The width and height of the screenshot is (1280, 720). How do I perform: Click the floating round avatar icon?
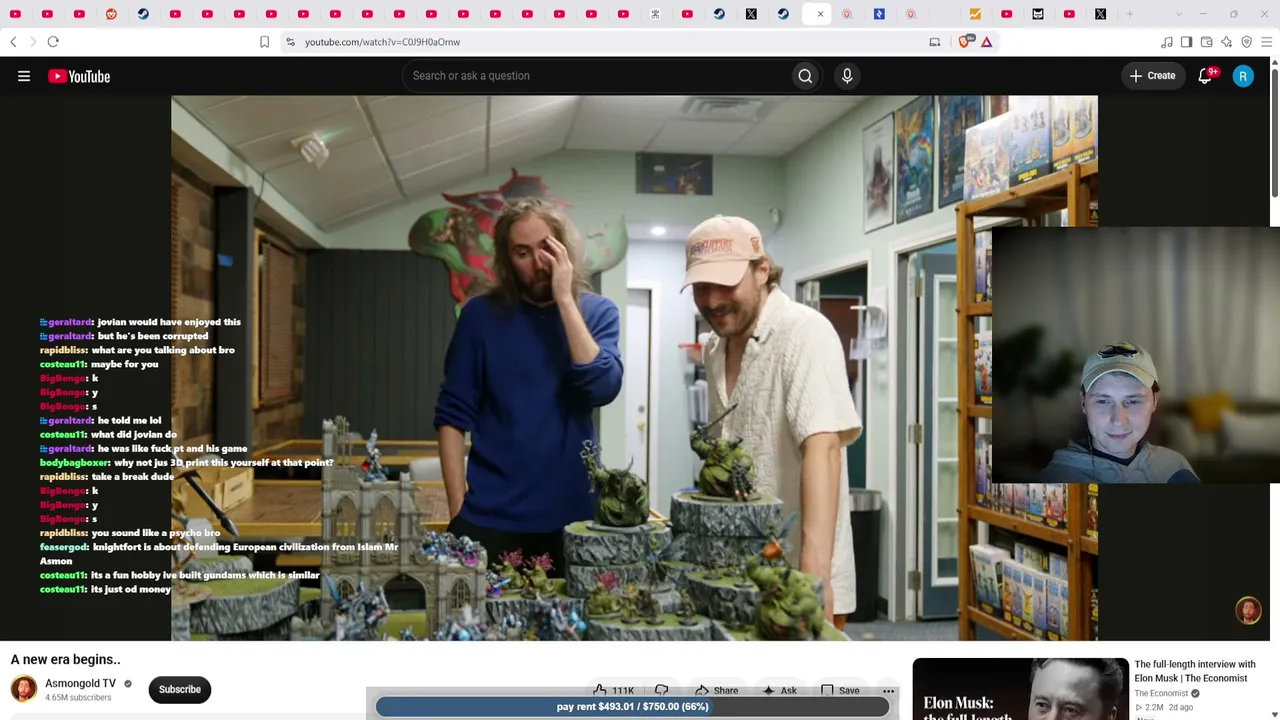[x=1248, y=610]
